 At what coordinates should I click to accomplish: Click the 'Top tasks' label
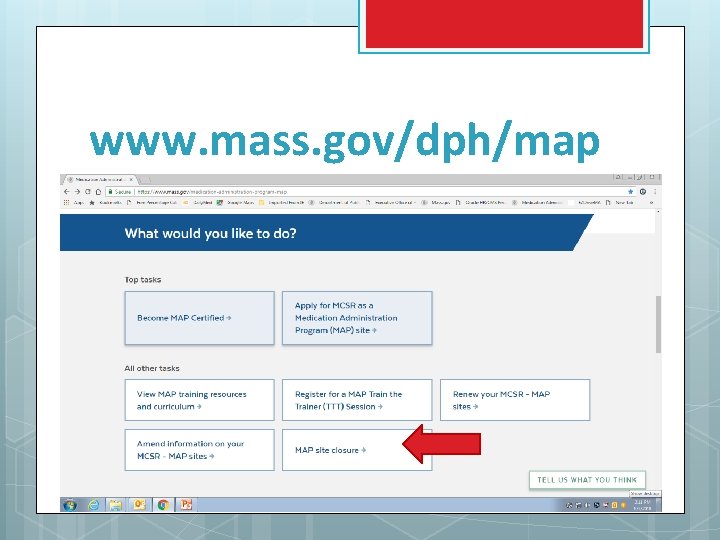(143, 280)
